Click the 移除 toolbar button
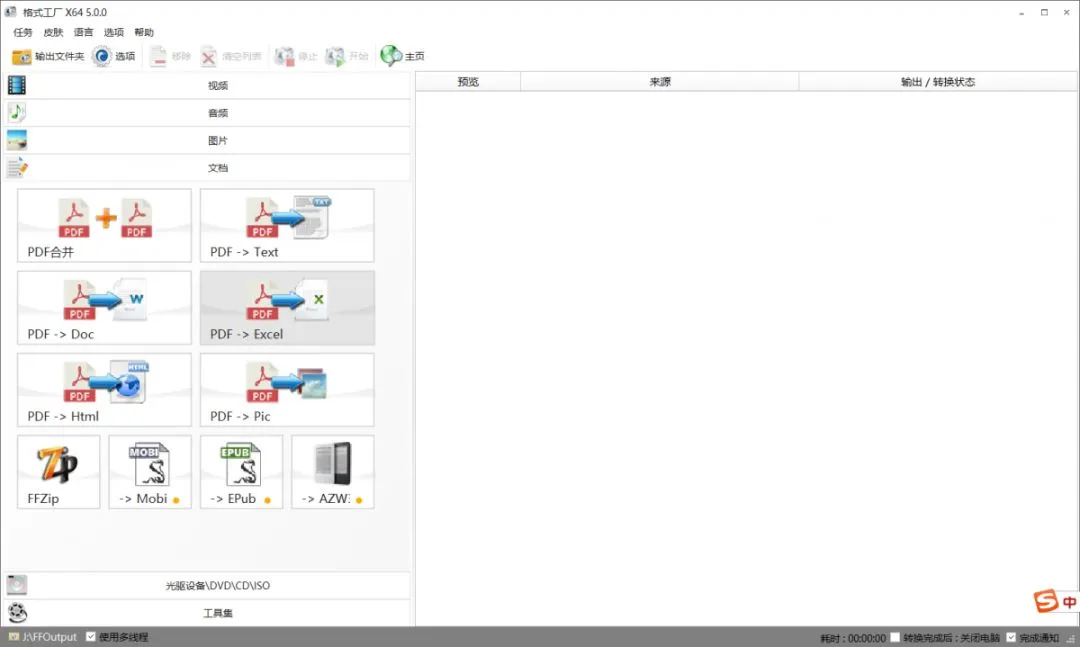Screen dimensions: 1080x647 pos(170,57)
